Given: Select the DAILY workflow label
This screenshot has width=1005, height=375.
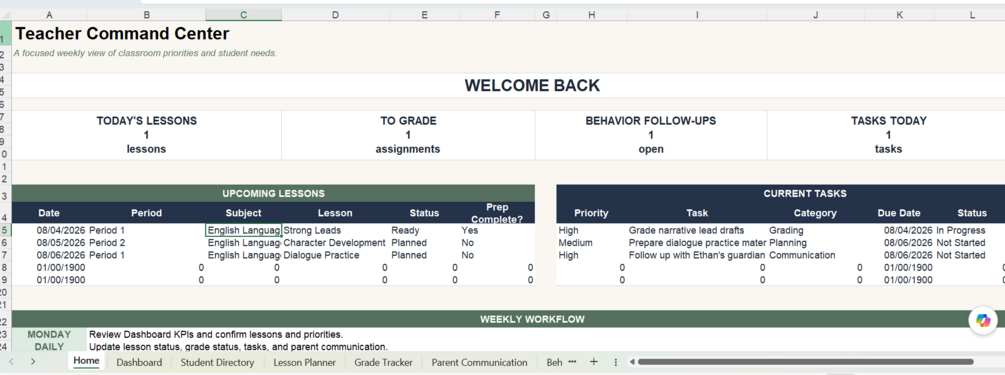Looking at the screenshot, I should (49, 347).
